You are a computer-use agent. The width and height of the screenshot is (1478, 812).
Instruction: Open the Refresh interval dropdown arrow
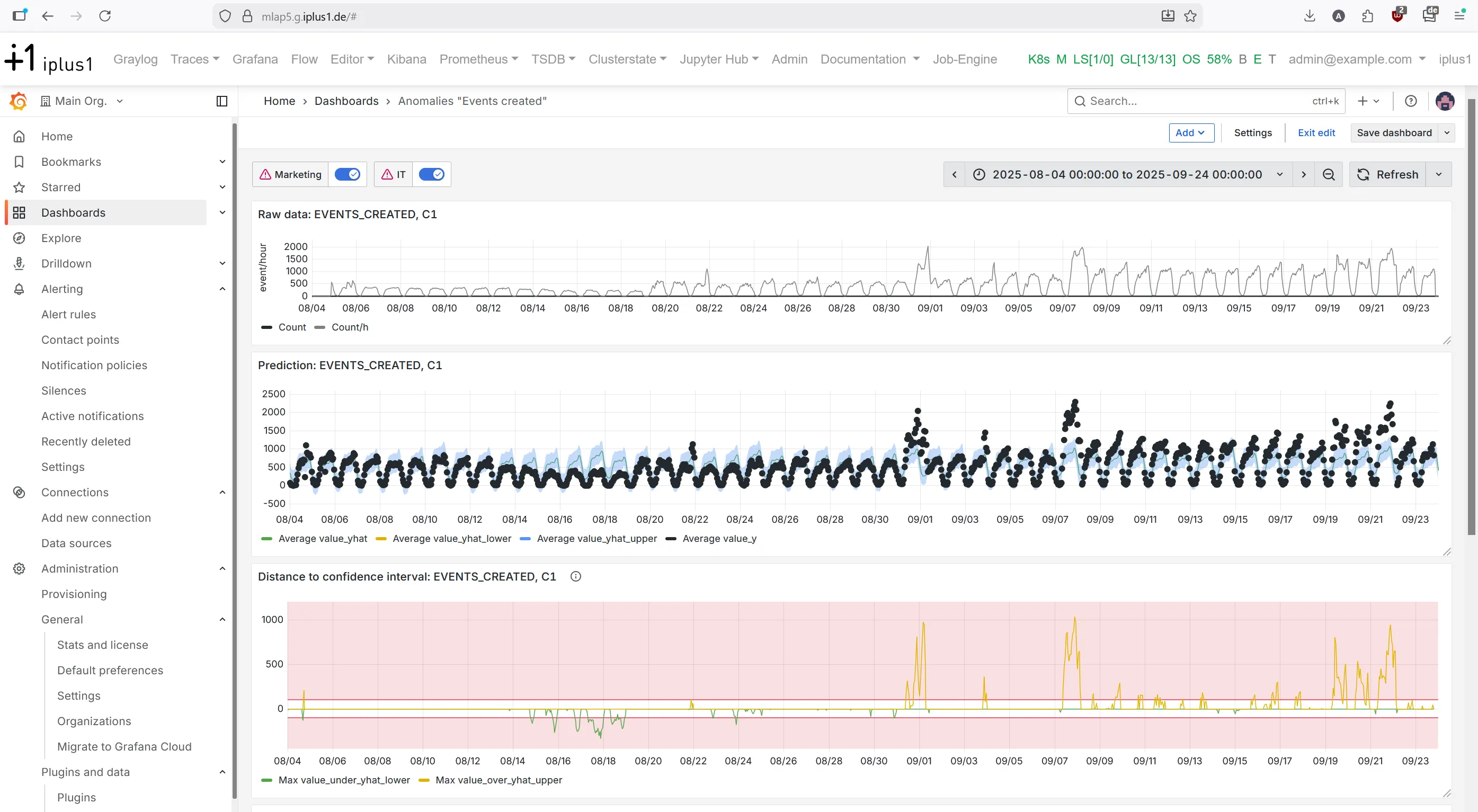(x=1439, y=174)
